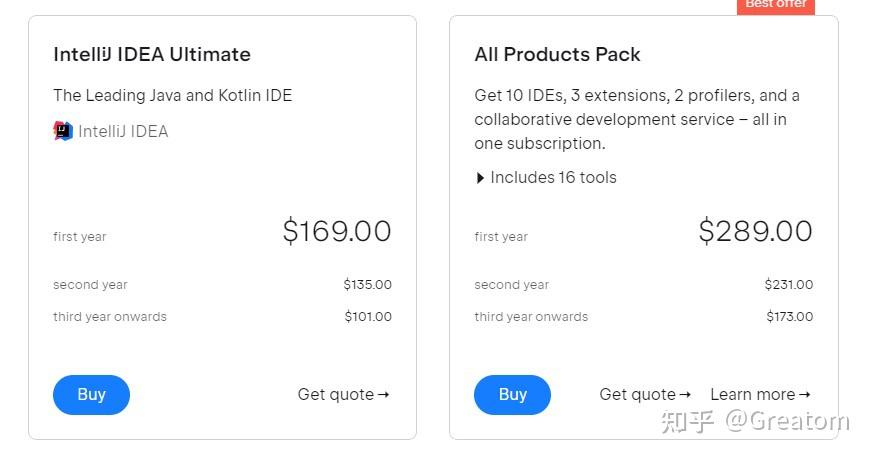Viewport: 872px width, 455px height.
Task: Click the $289.00 first year price
Action: (x=755, y=231)
